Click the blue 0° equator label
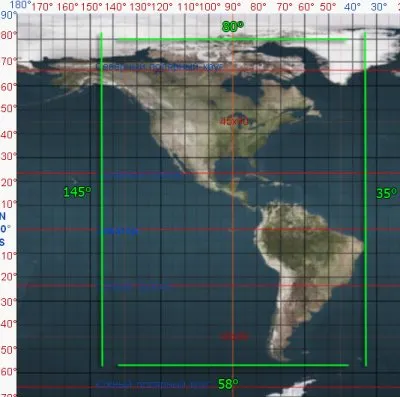The width and height of the screenshot is (400, 397). click(x=5, y=229)
